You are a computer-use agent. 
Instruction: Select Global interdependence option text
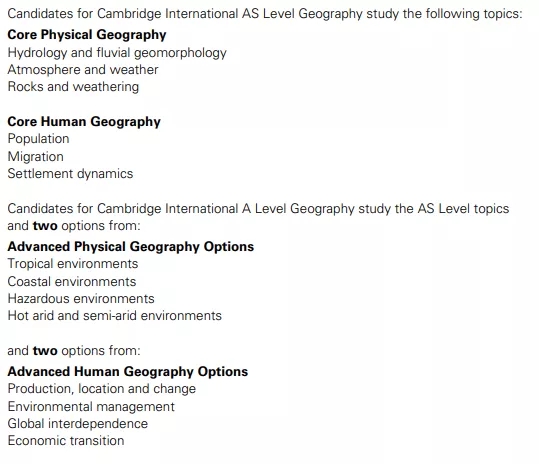[78, 423]
